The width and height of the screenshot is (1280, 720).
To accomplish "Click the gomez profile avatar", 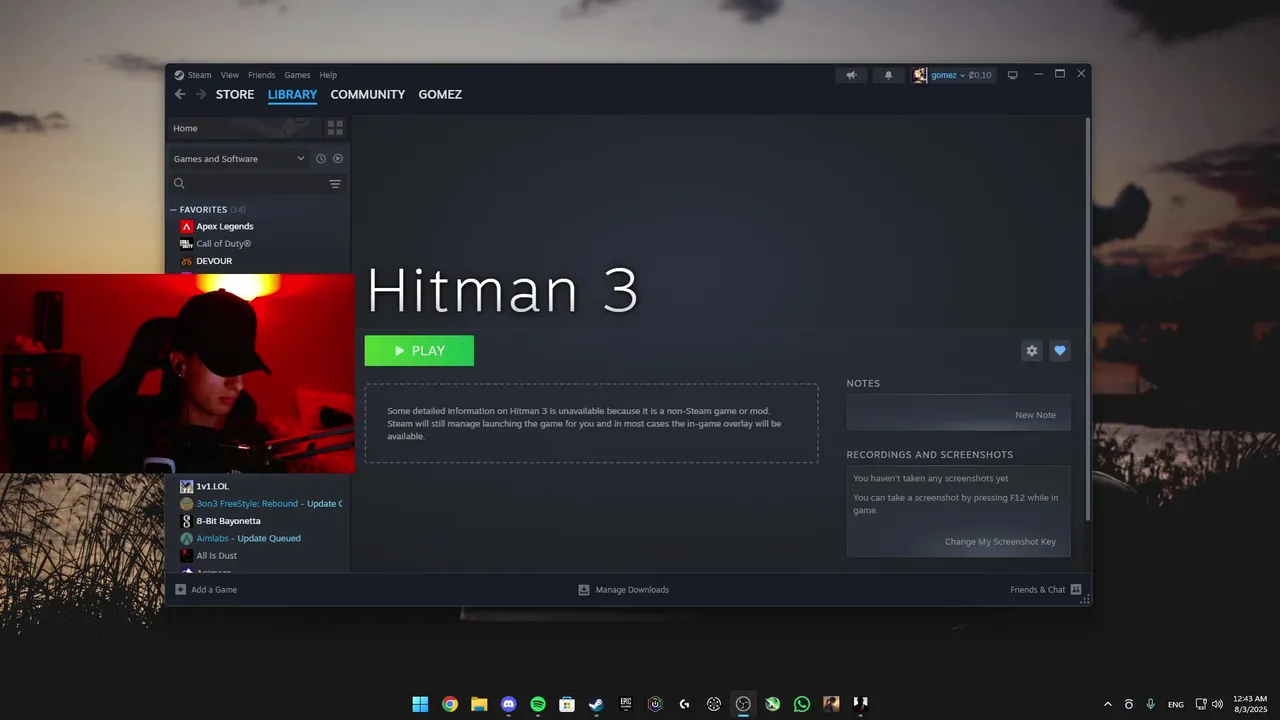I will click(x=919, y=75).
